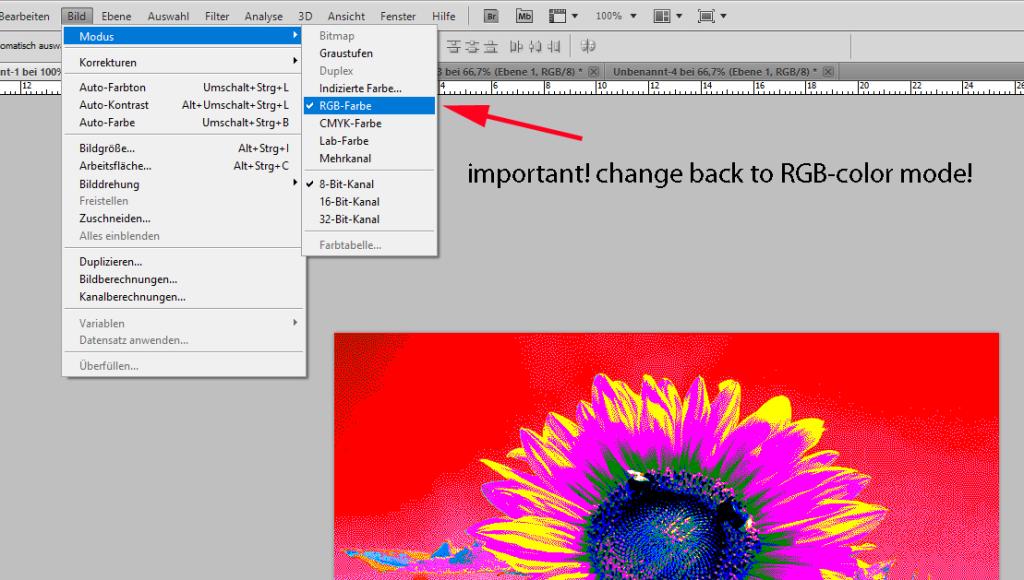This screenshot has width=1024, height=580.
Task: Open the Filter menu
Action: [x=217, y=16]
